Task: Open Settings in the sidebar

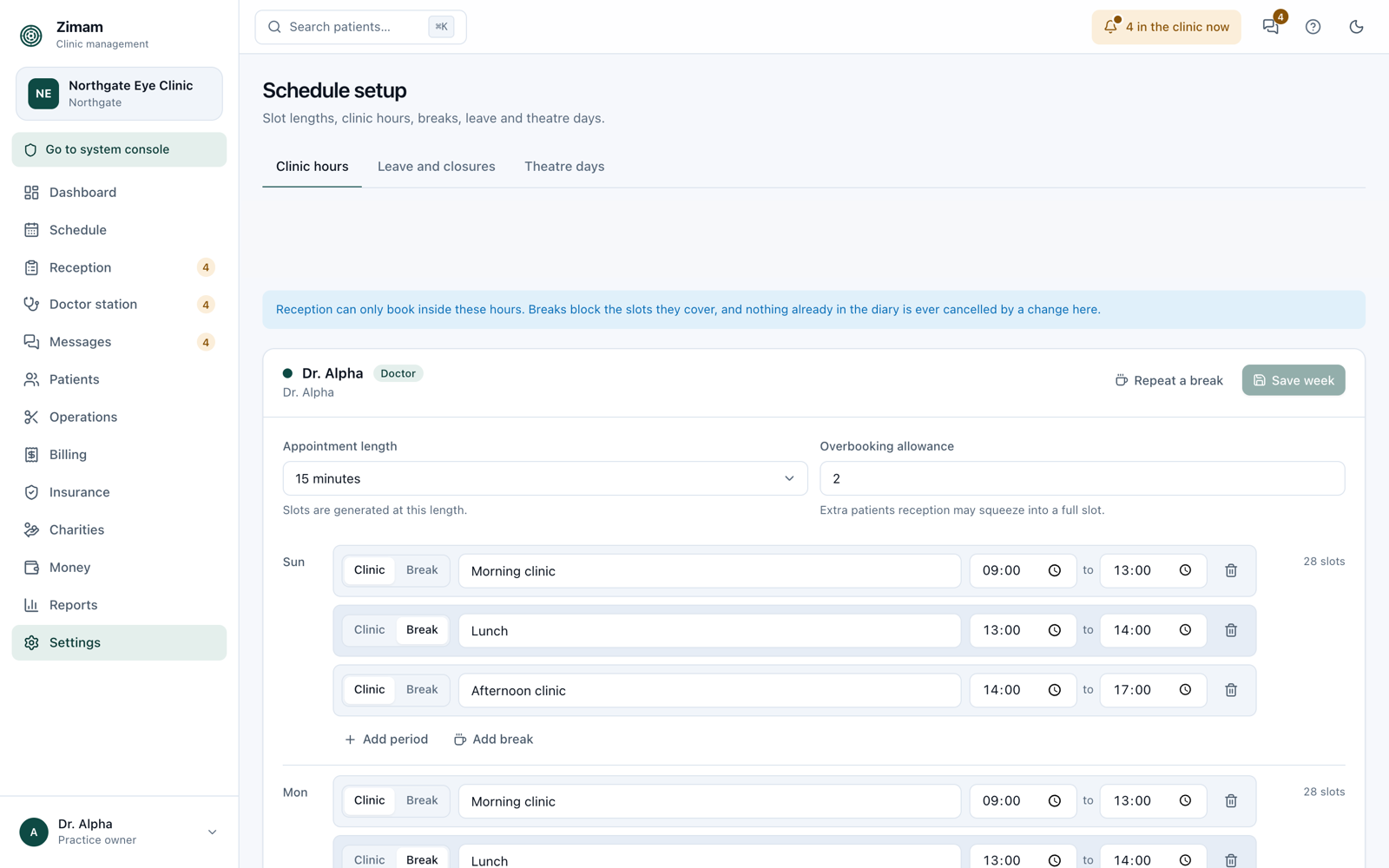Action: pyautogui.click(x=119, y=642)
